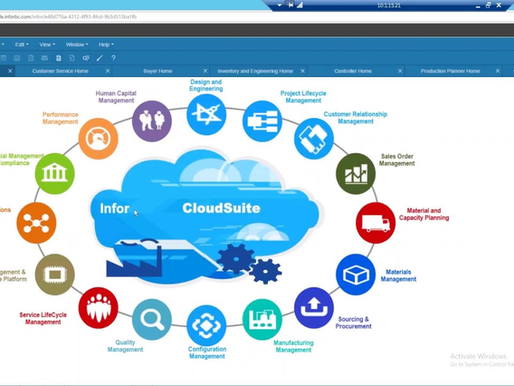Switch to the Controller Home tab
Image resolution: width=514 pixels, height=386 pixels.
[353, 71]
